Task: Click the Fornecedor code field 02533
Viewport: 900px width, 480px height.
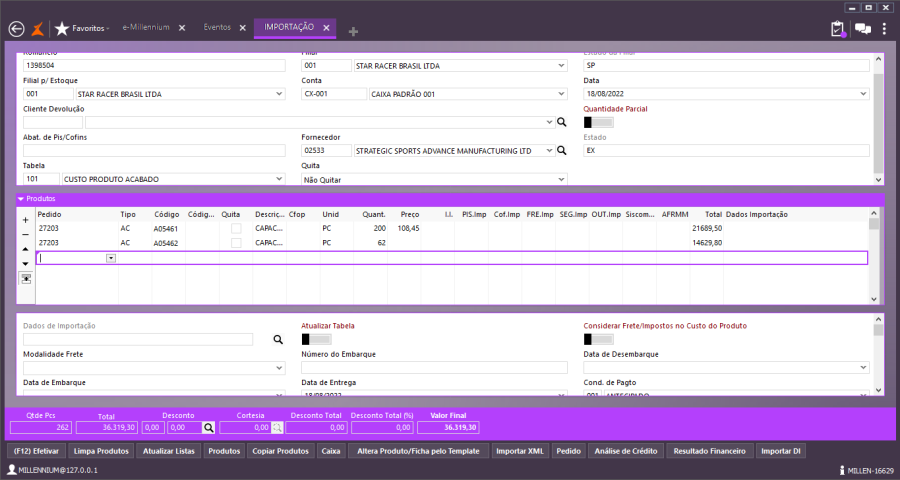Action: point(326,150)
